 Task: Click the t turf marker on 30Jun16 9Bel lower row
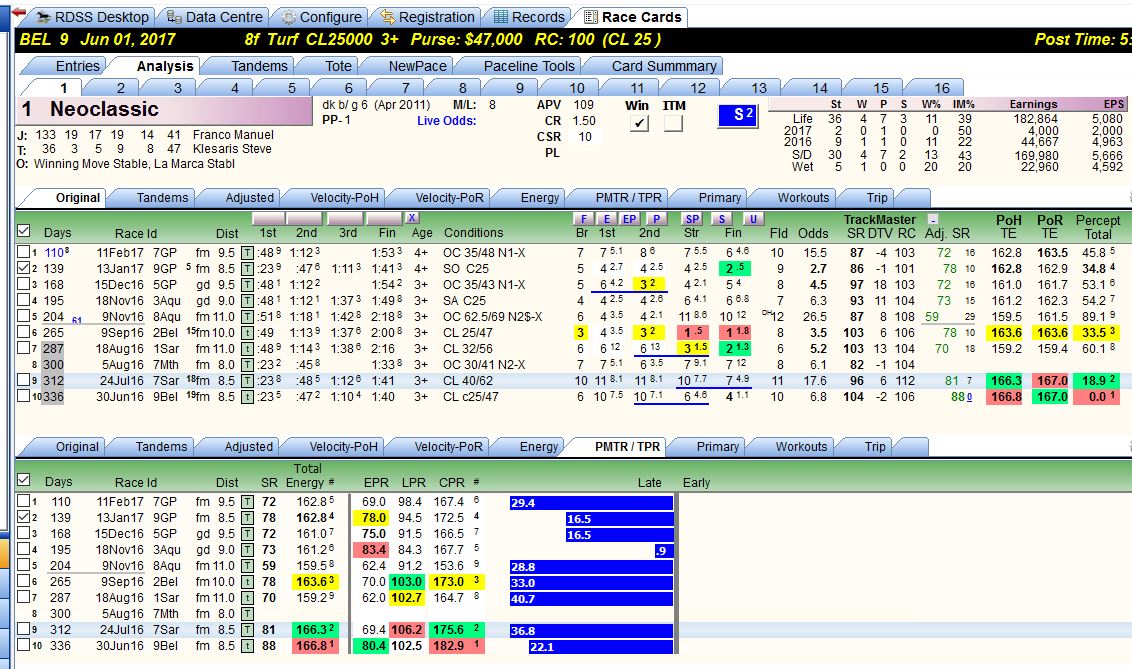(x=247, y=646)
